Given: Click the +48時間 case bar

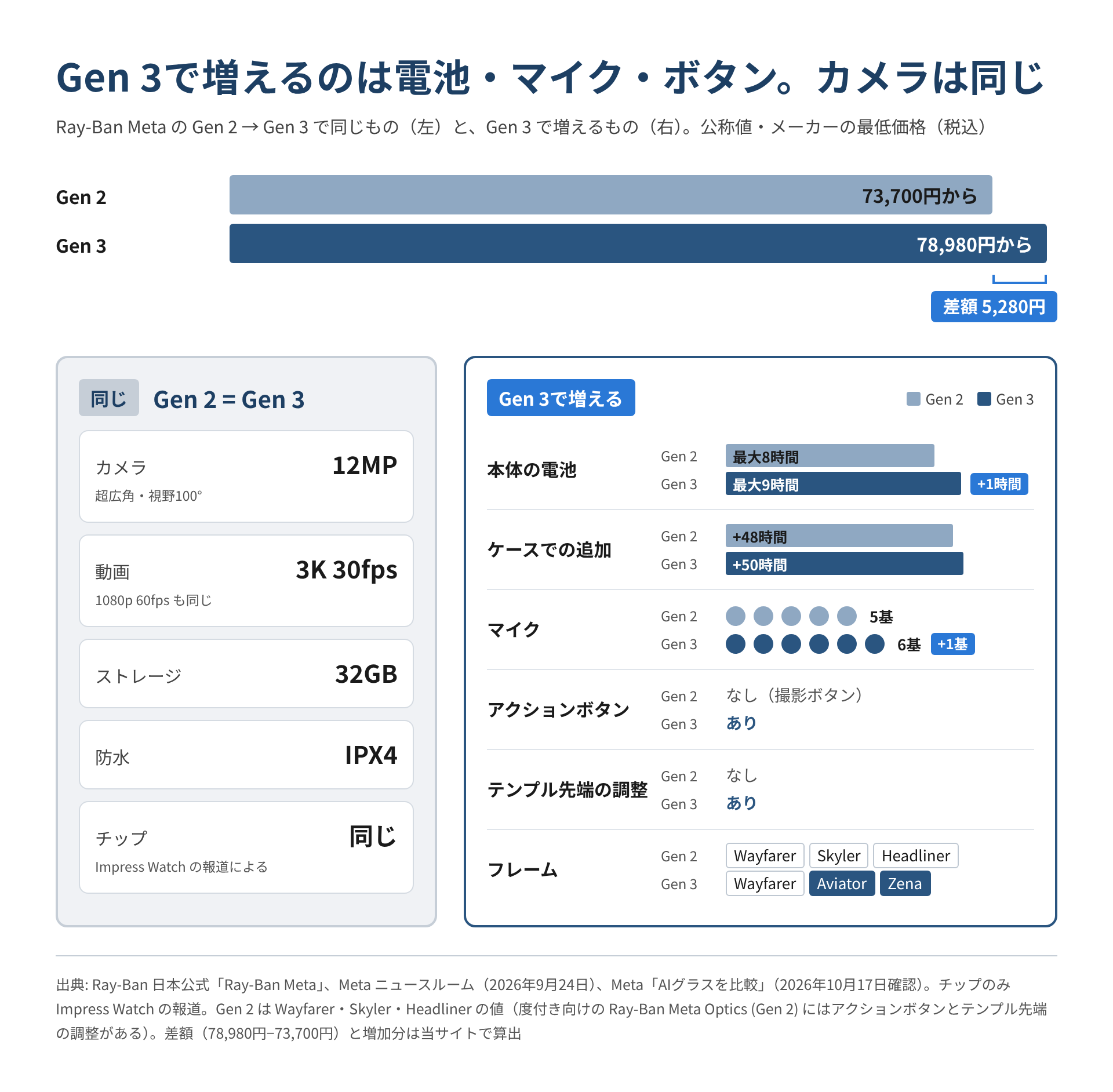Looking at the screenshot, I should (x=839, y=536).
